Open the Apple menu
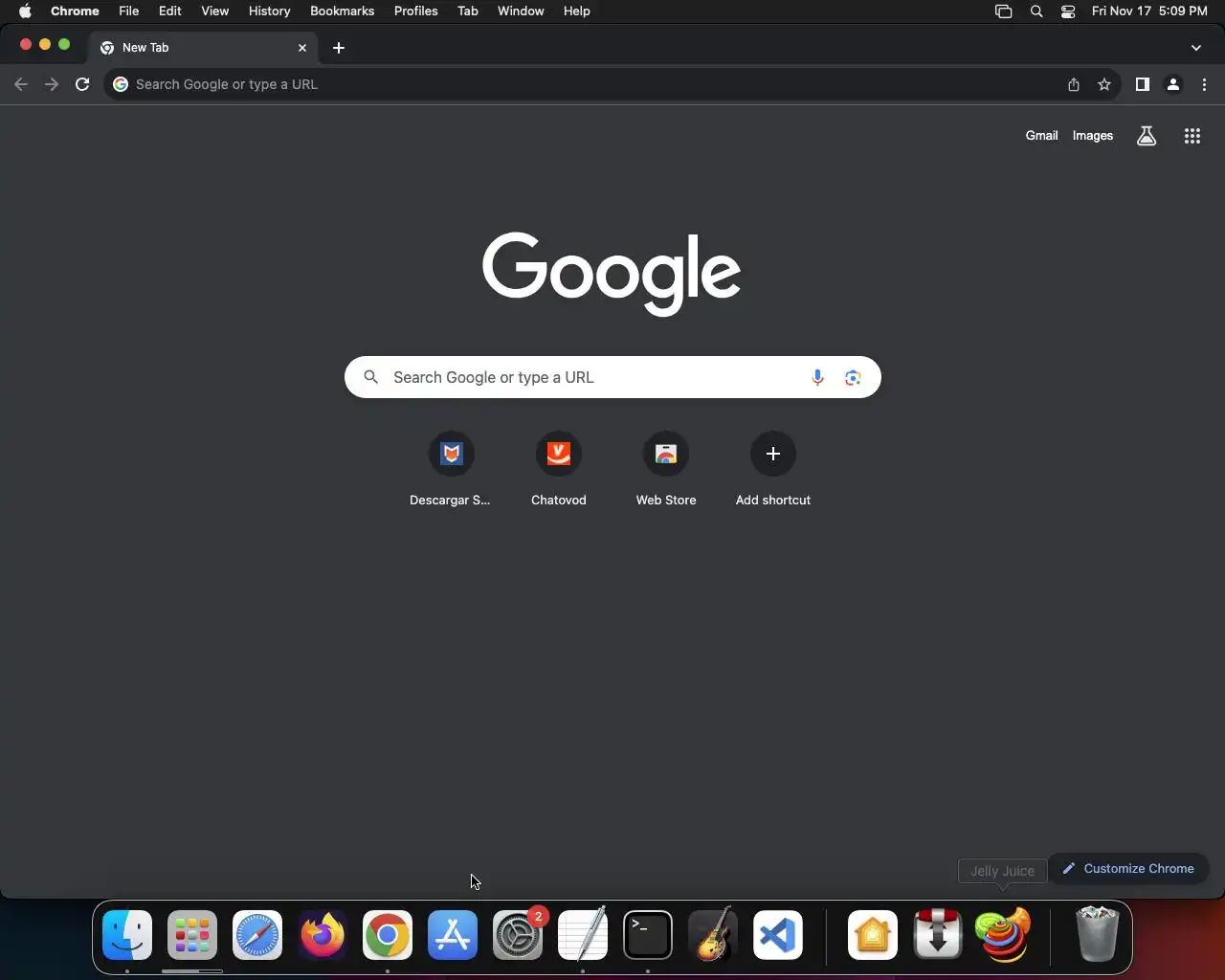Viewport: 1225px width, 980px height. 25,11
